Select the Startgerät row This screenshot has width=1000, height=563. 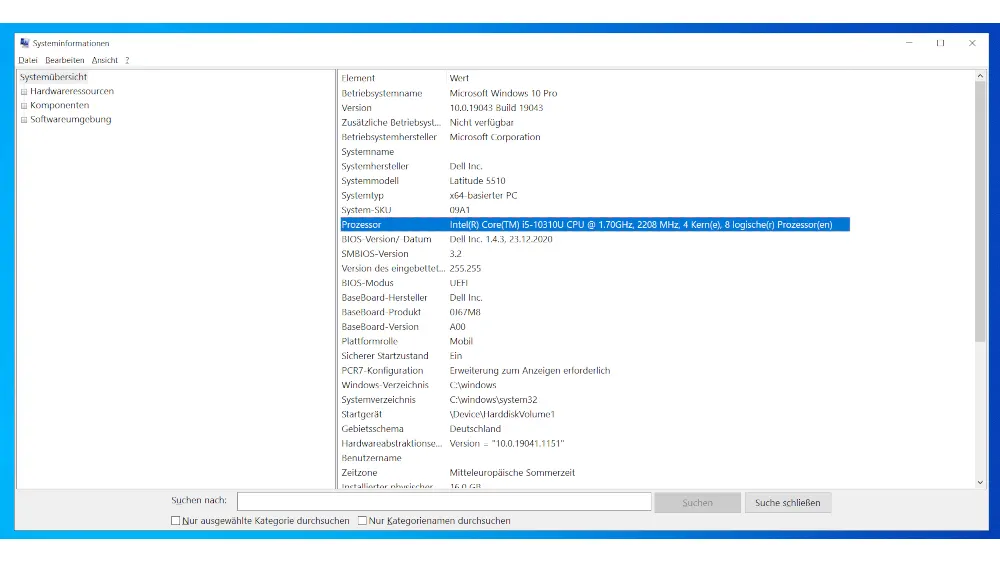595,414
